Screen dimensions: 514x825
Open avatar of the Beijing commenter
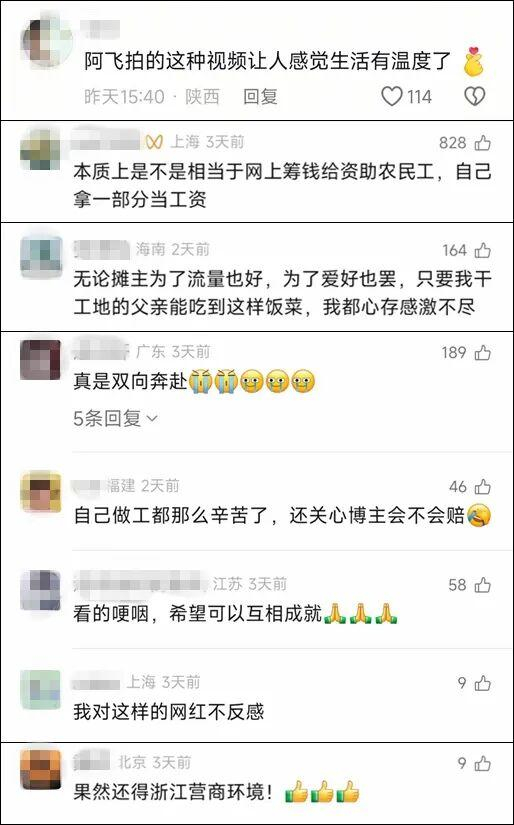[41, 769]
